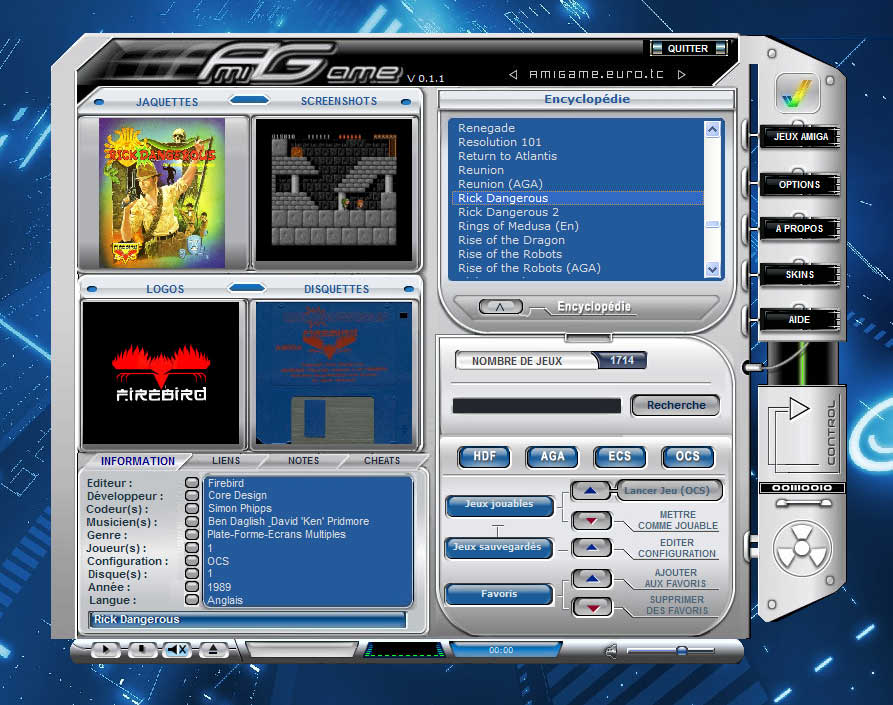Image resolution: width=893 pixels, height=705 pixels.
Task: Click red arrow for Mettre comme jouable
Action: (592, 520)
